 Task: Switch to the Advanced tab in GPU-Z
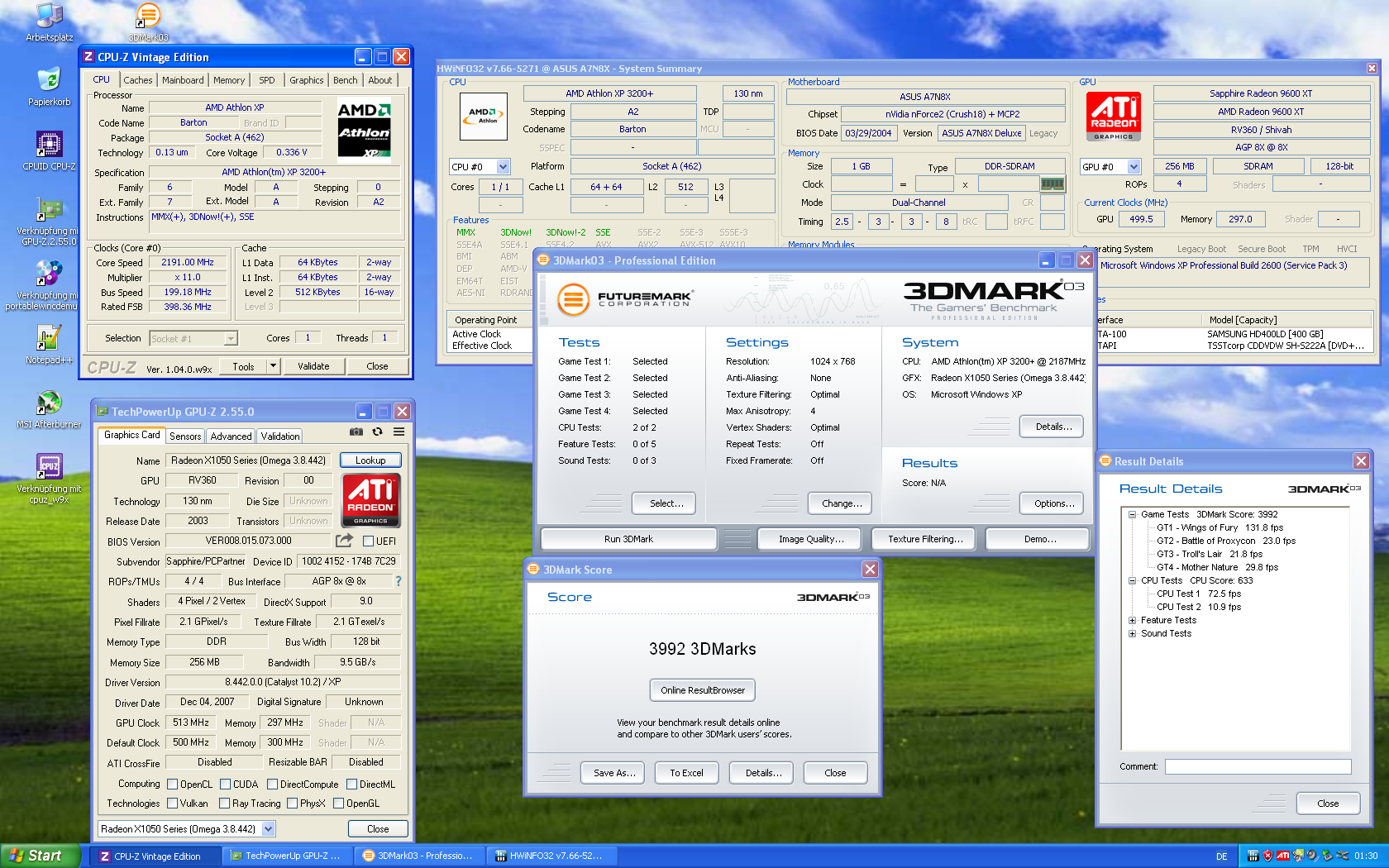231,436
